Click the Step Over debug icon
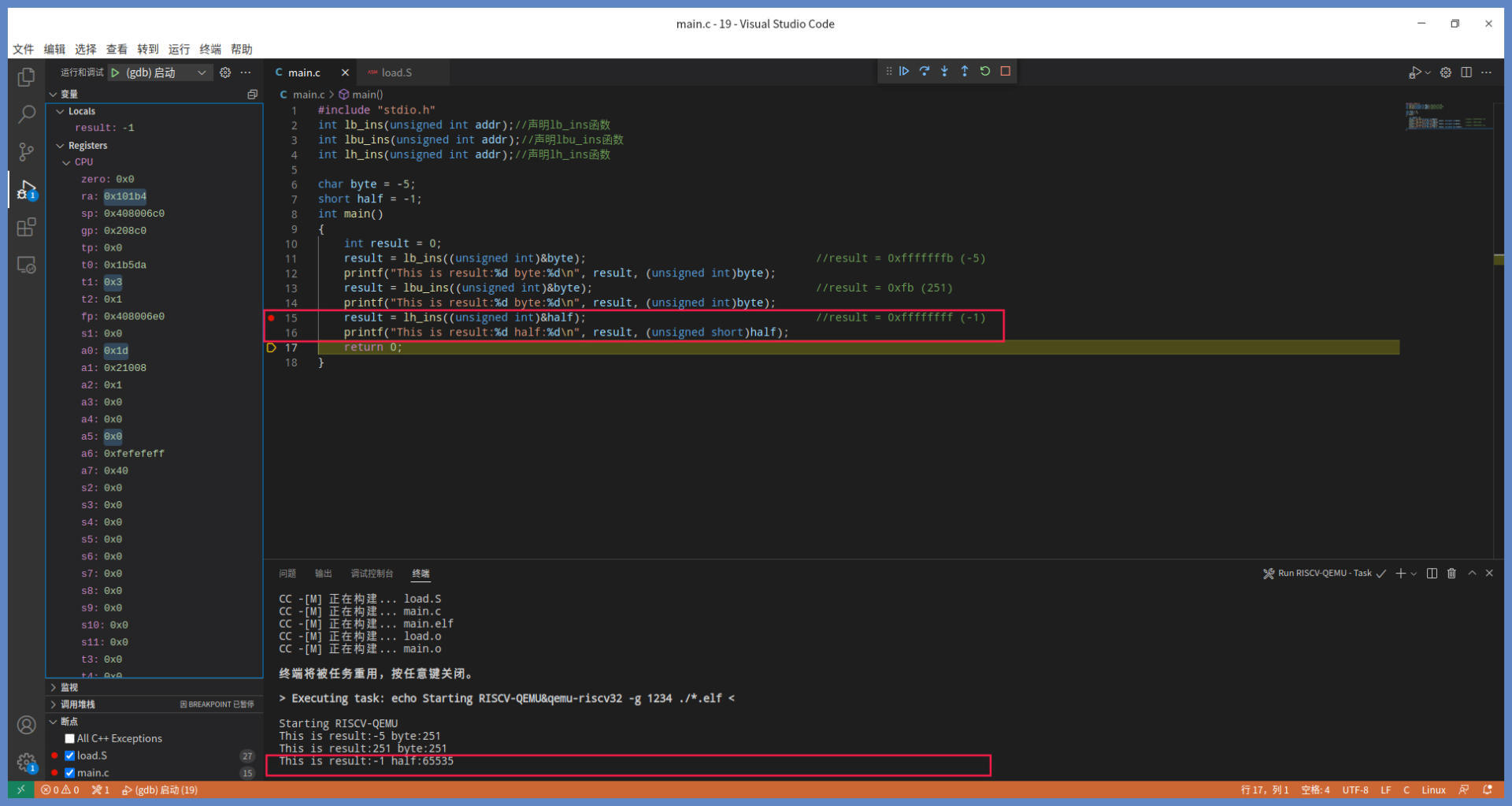The height and width of the screenshot is (806, 1512). tap(925, 71)
